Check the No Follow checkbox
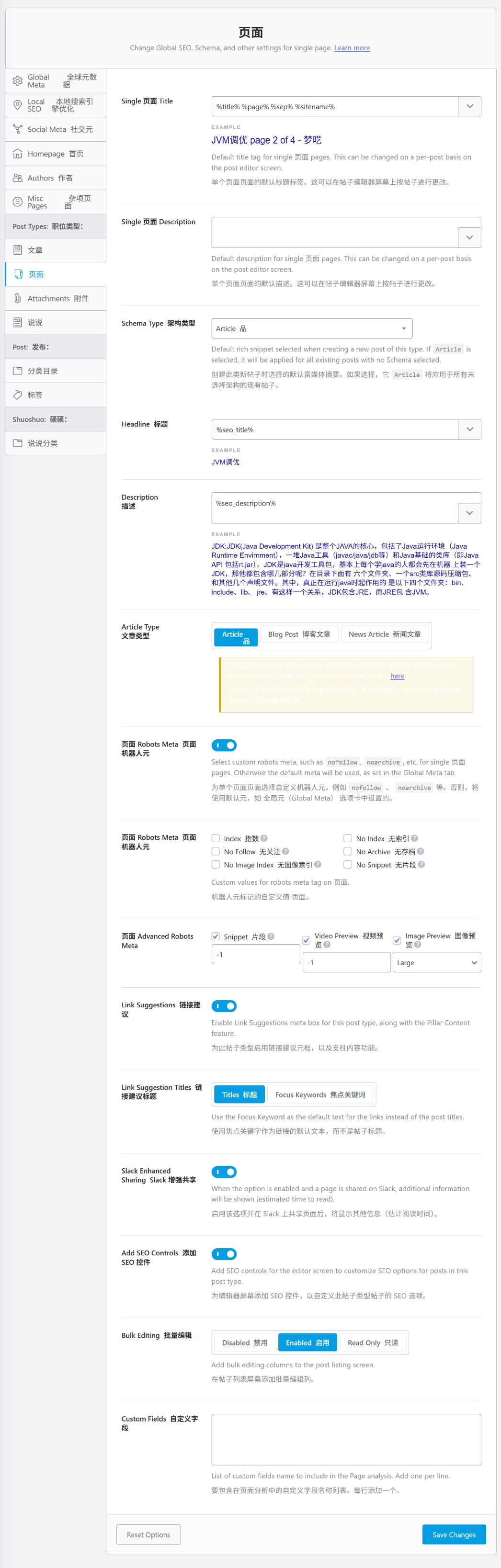501x1568 pixels. (x=216, y=852)
